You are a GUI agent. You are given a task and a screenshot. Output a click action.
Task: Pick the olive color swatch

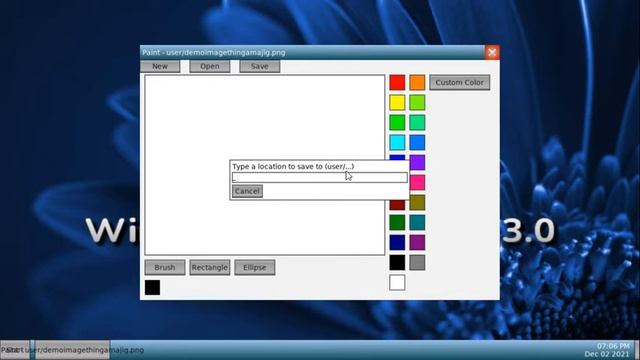417,202
